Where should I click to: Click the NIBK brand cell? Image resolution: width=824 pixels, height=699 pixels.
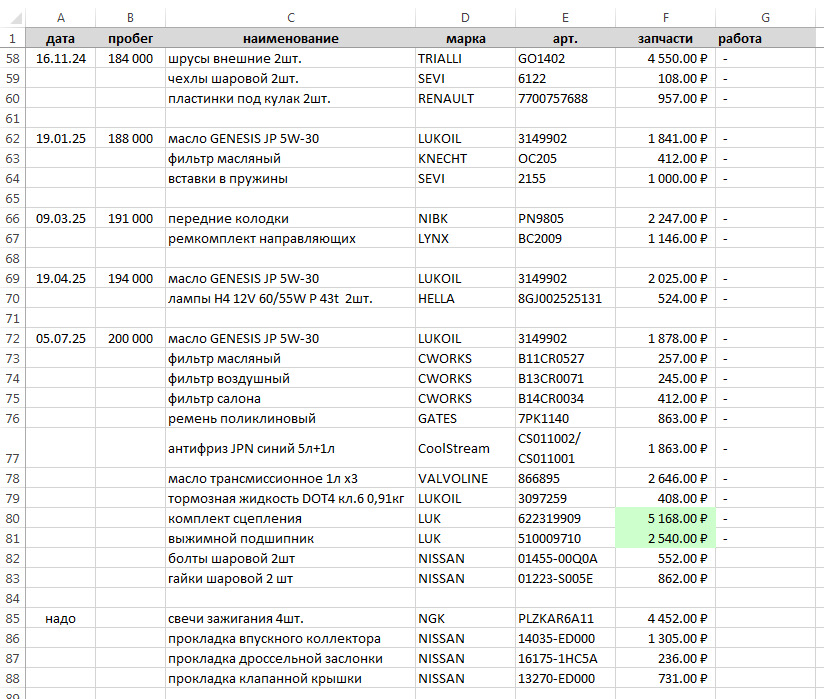tap(465, 218)
